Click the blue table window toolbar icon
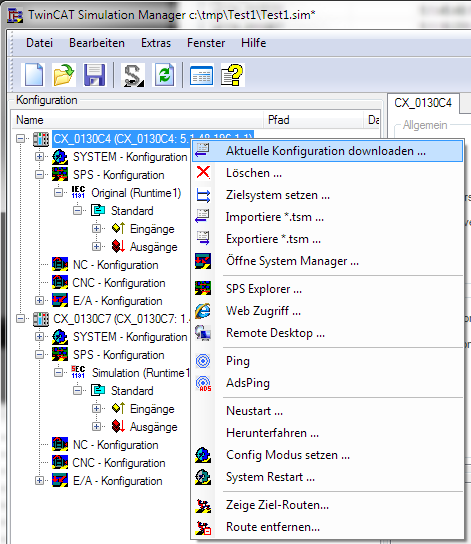This screenshot has height=544, width=471. coord(201,75)
